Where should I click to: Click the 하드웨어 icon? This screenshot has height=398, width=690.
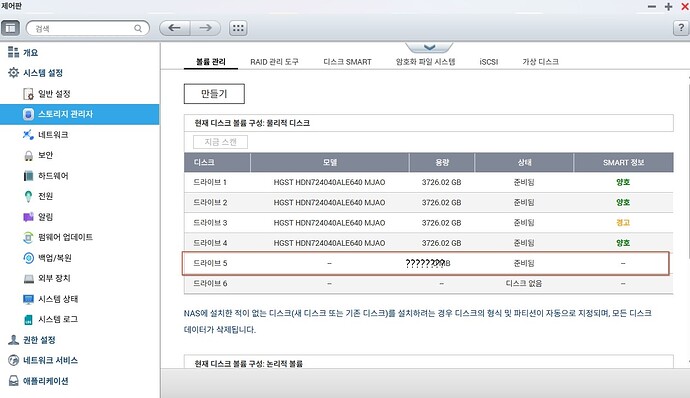[28, 176]
